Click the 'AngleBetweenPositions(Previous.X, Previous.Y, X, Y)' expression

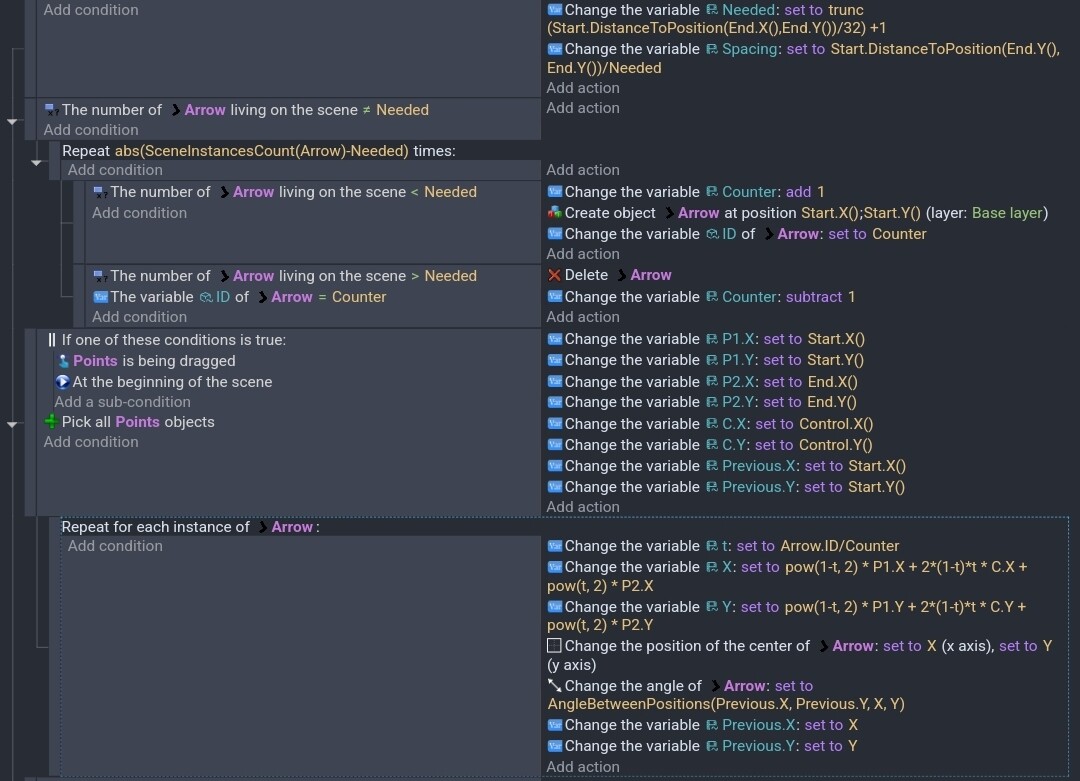[726, 704]
